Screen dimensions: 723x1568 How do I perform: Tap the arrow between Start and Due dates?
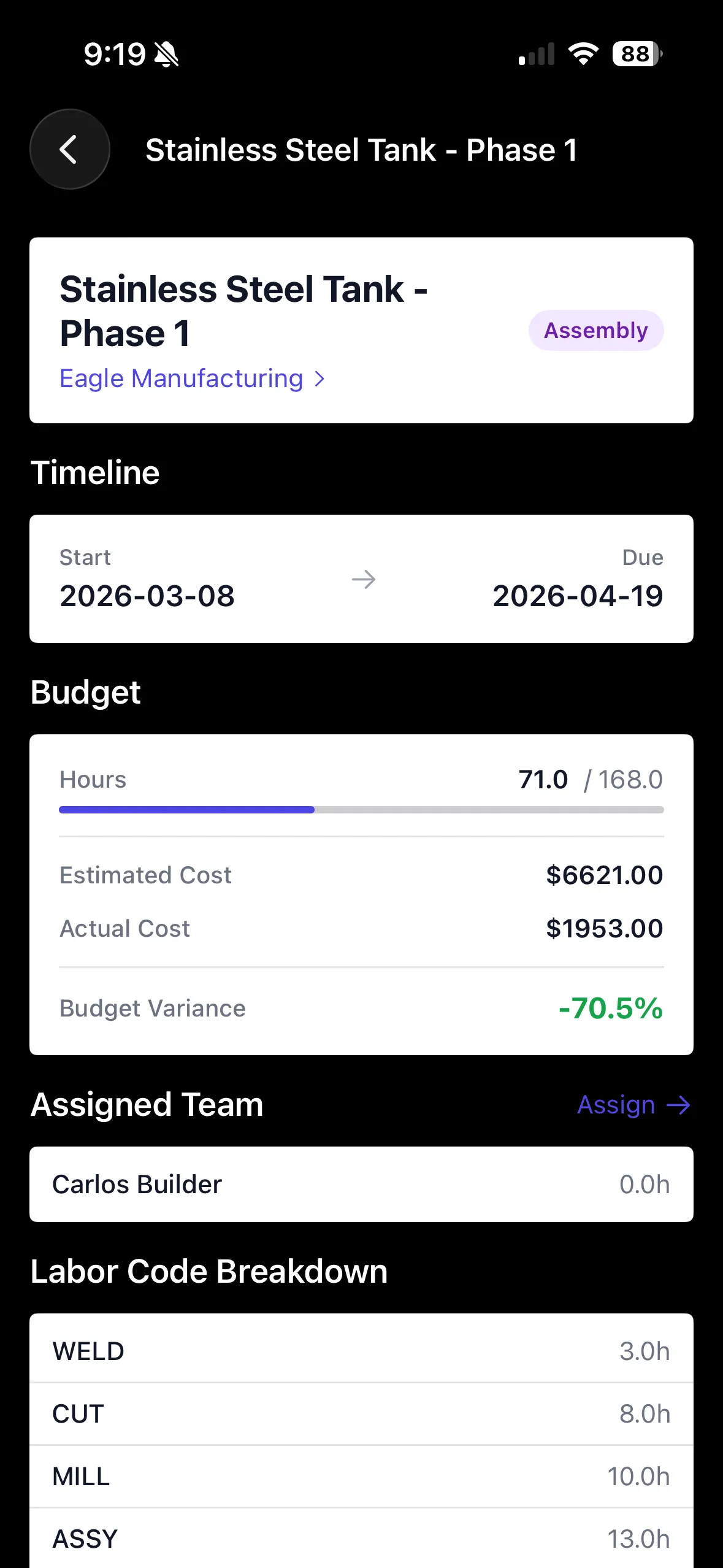click(364, 579)
